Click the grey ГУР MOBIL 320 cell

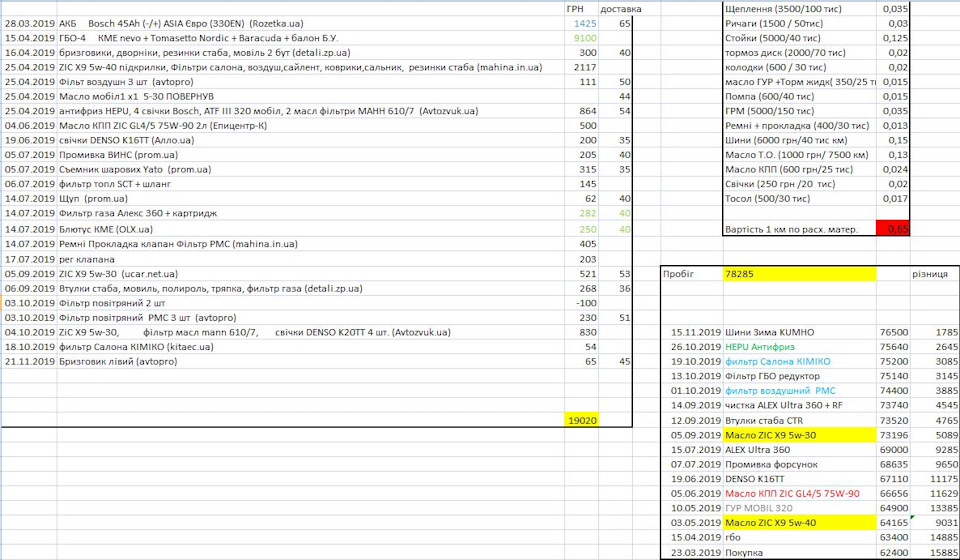pyautogui.click(x=800, y=508)
